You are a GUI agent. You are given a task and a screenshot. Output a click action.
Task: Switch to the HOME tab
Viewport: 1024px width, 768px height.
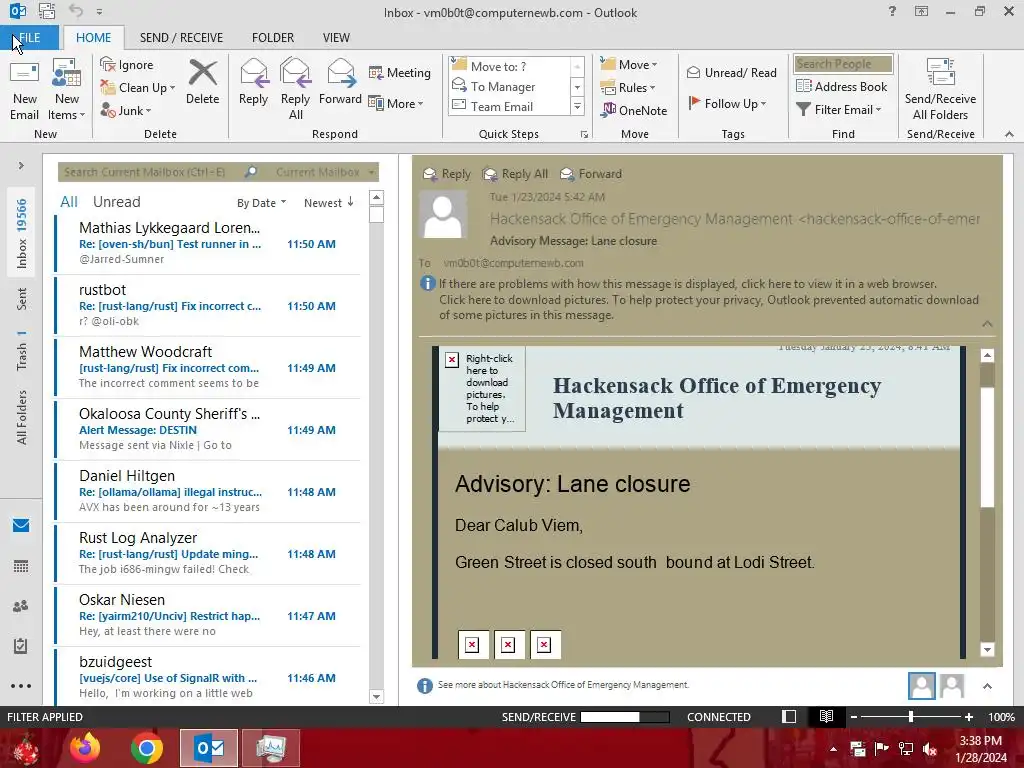93,37
